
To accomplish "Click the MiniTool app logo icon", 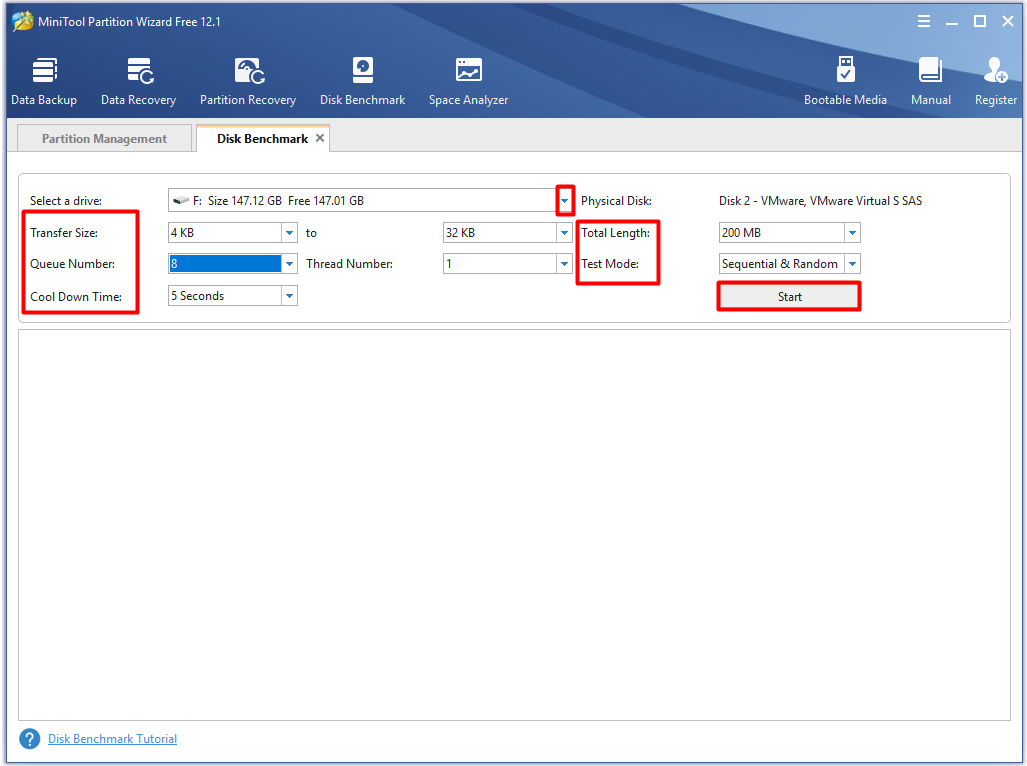I will pyautogui.click(x=22, y=21).
